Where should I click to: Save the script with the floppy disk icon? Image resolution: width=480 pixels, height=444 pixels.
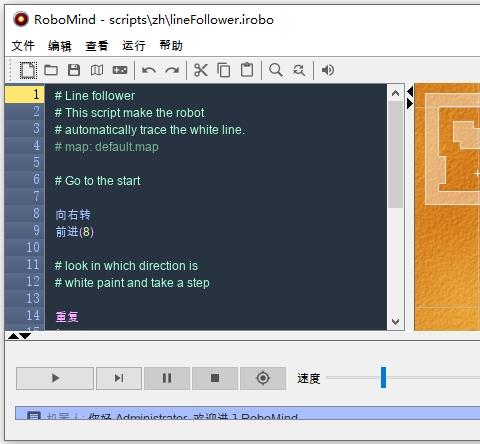pos(74,70)
